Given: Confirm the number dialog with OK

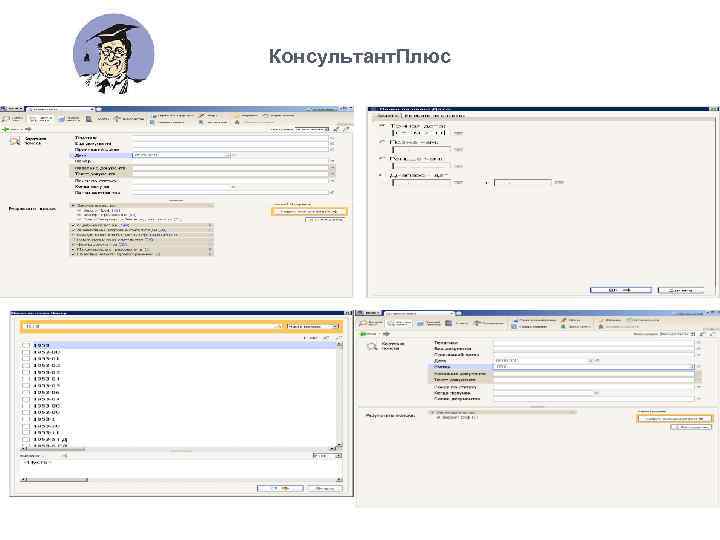Looking at the screenshot, I should coord(280,489).
